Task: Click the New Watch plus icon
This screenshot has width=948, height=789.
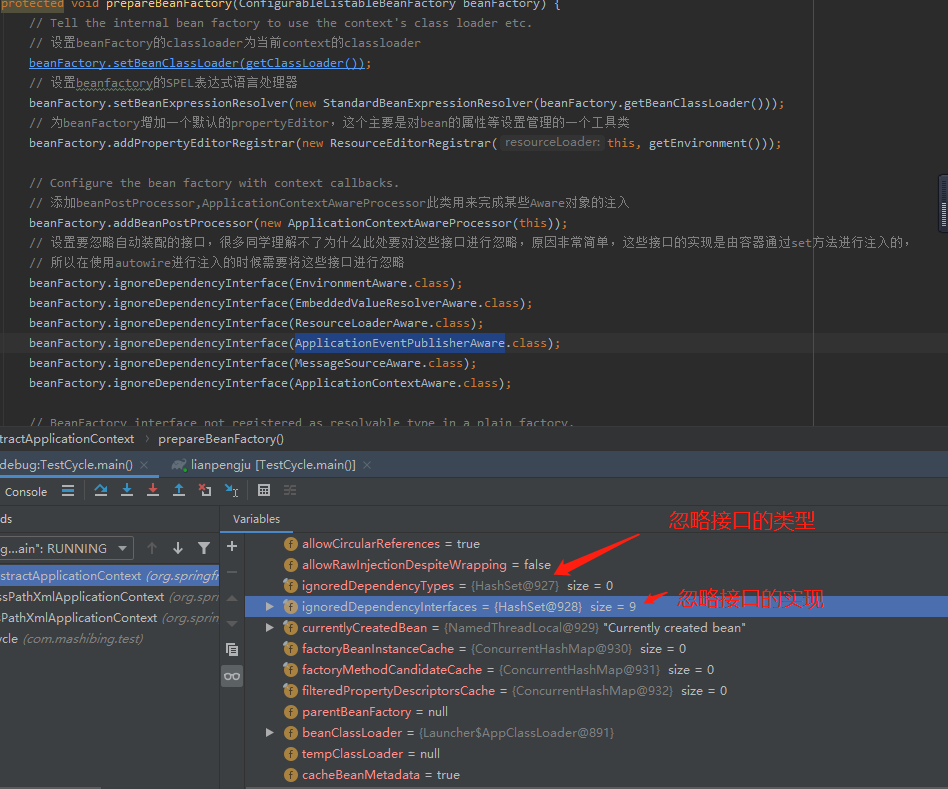Action: tap(232, 547)
